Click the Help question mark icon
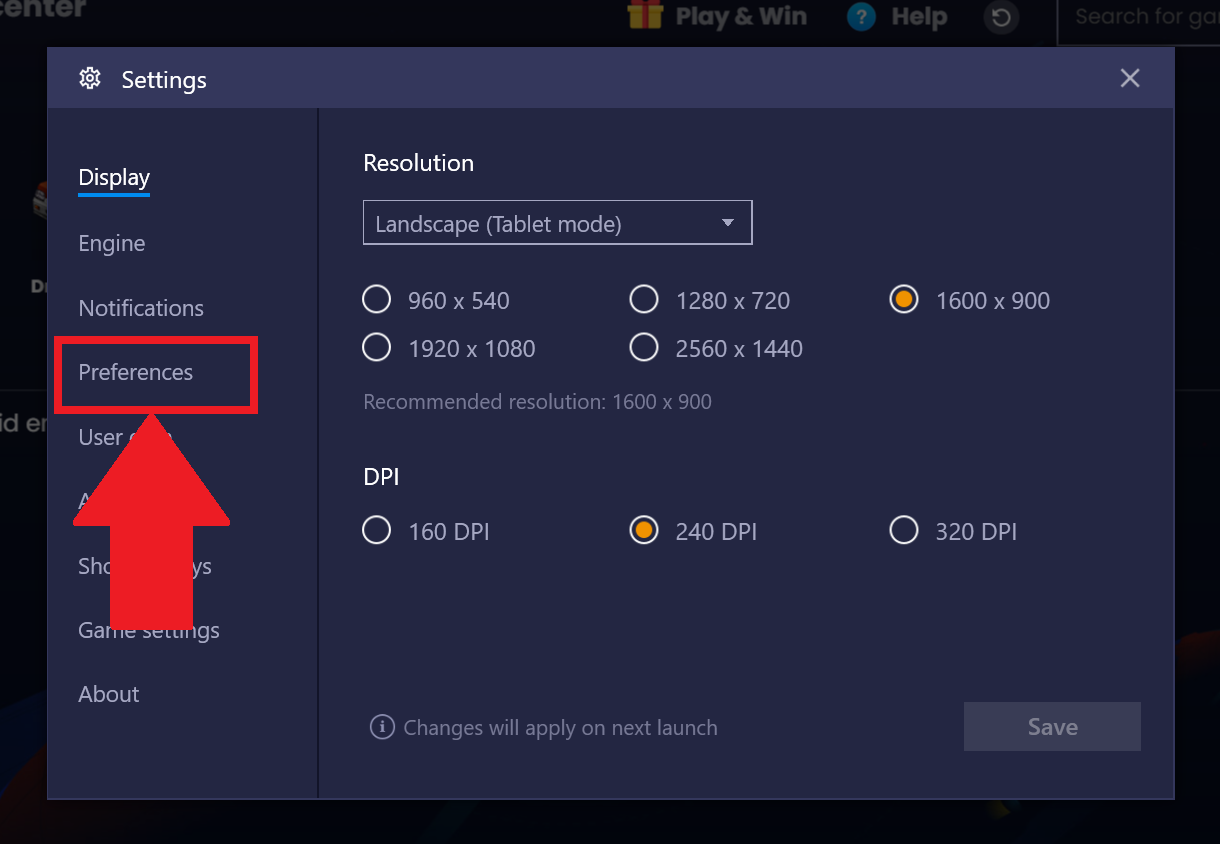1220x844 pixels. point(861,17)
